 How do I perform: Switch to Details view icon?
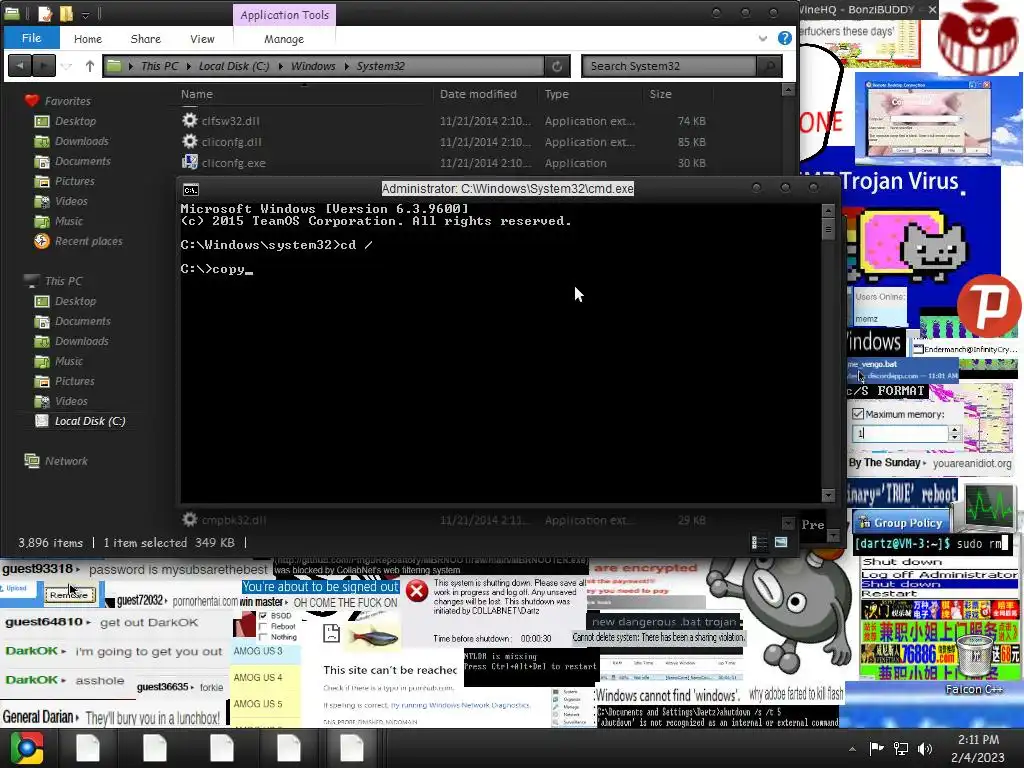pos(760,542)
